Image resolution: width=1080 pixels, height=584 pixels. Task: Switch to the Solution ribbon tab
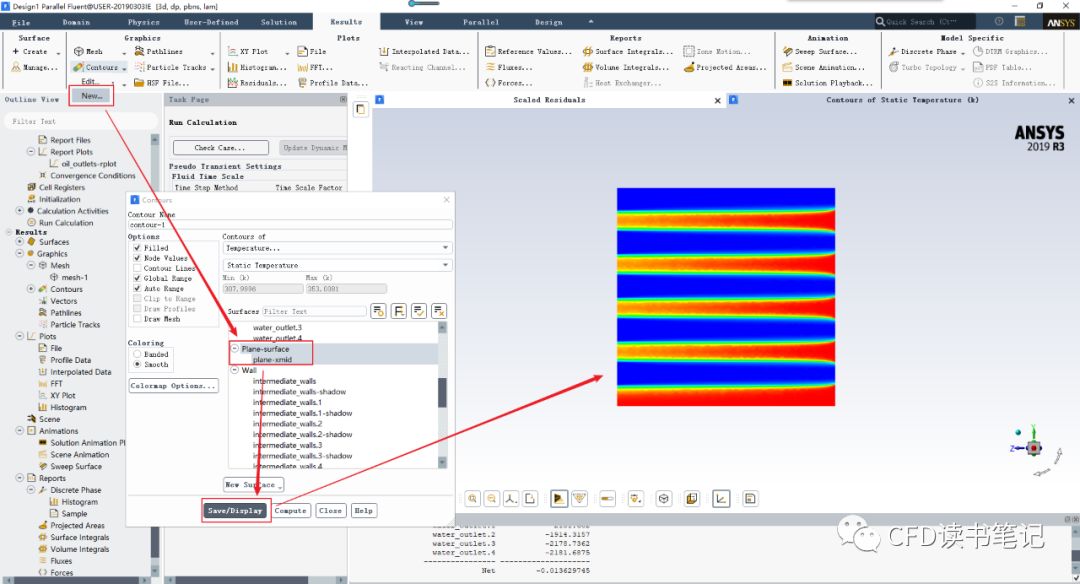coord(279,22)
